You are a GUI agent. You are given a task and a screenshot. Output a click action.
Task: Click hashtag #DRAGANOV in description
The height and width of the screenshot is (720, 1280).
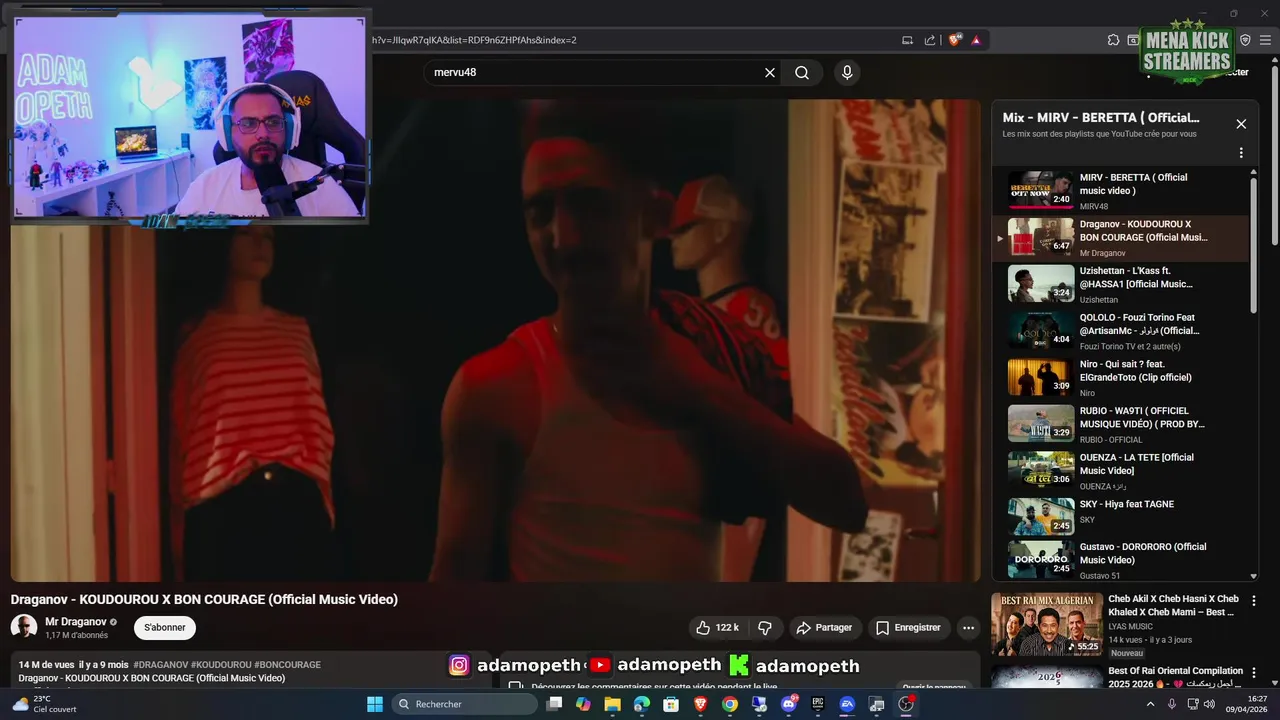click(161, 664)
